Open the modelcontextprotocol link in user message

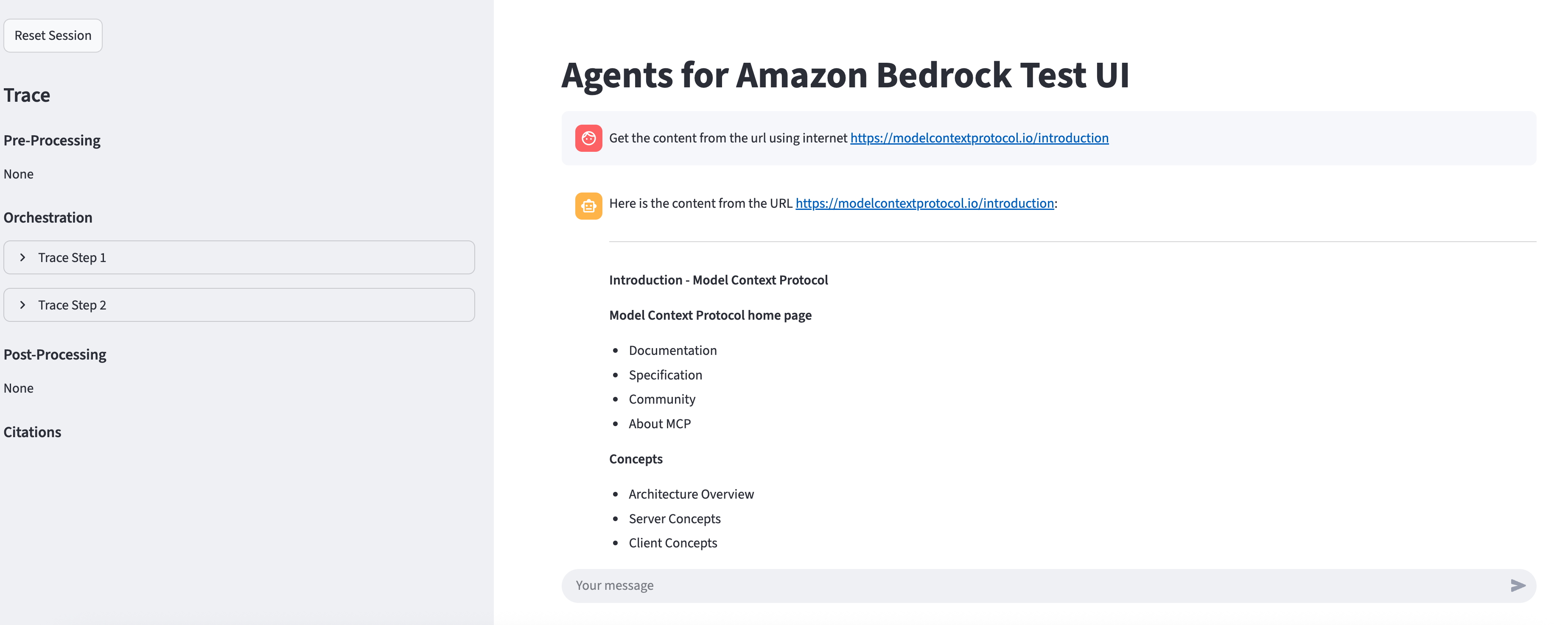tap(980, 138)
